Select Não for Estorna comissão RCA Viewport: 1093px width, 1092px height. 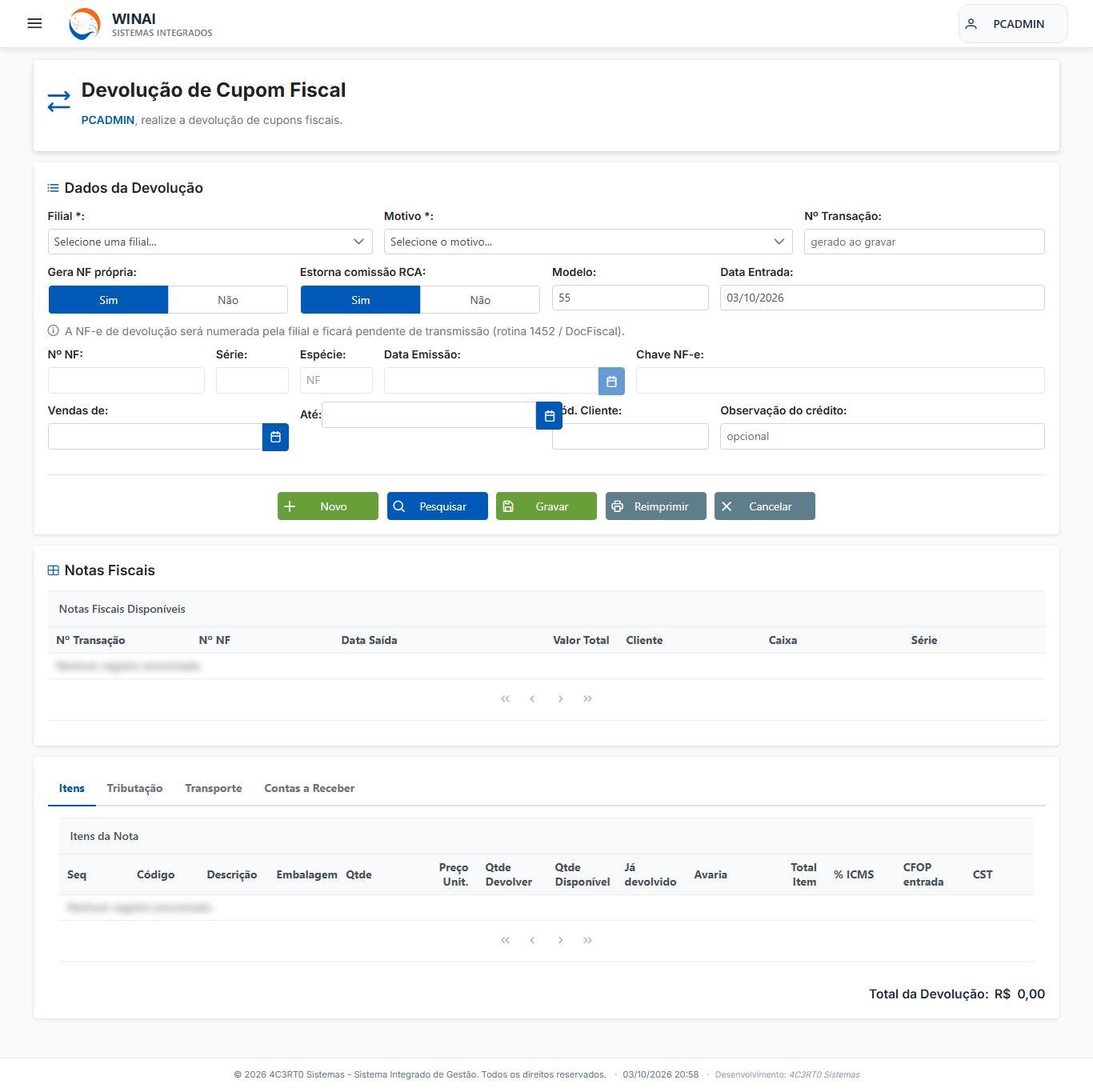point(480,300)
